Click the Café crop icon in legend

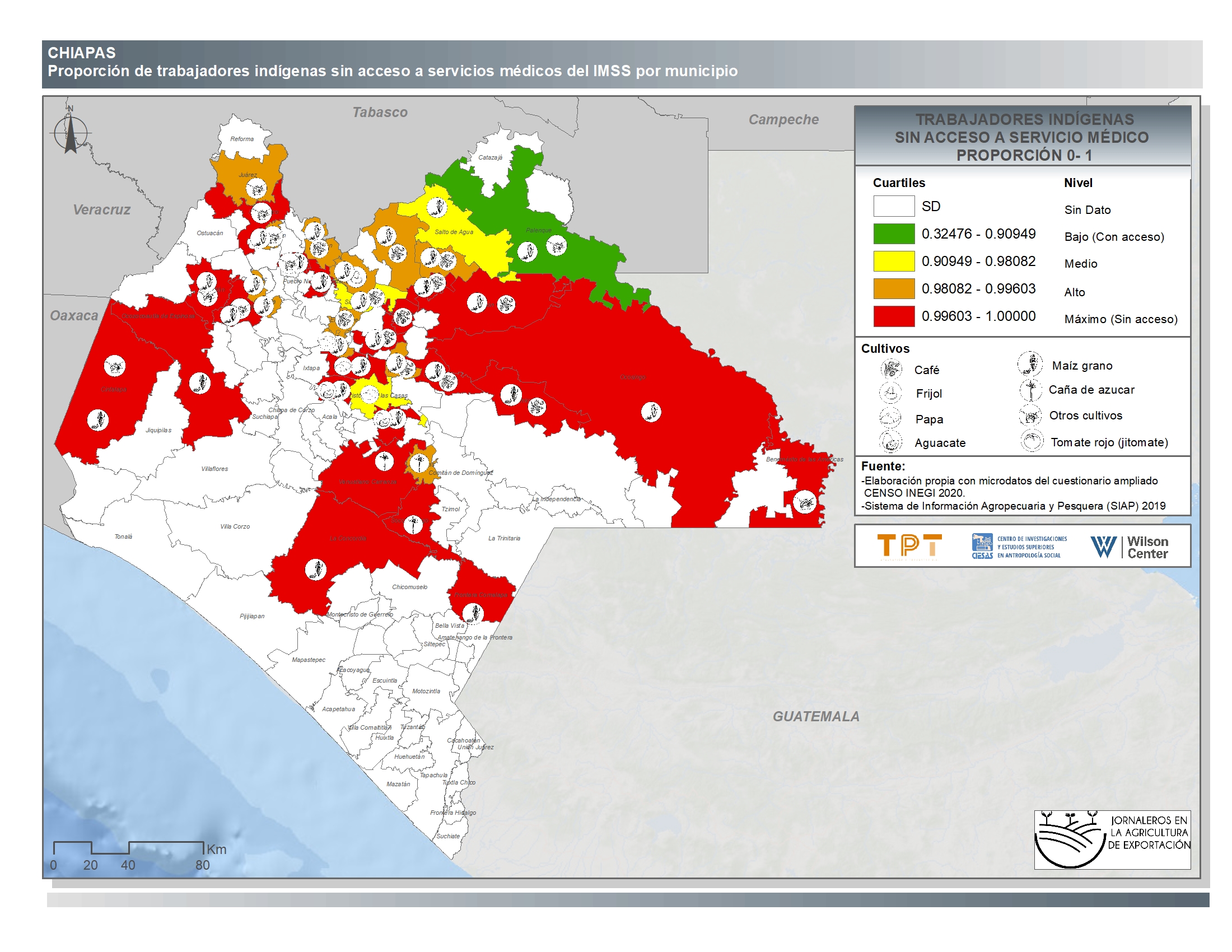[x=891, y=369]
